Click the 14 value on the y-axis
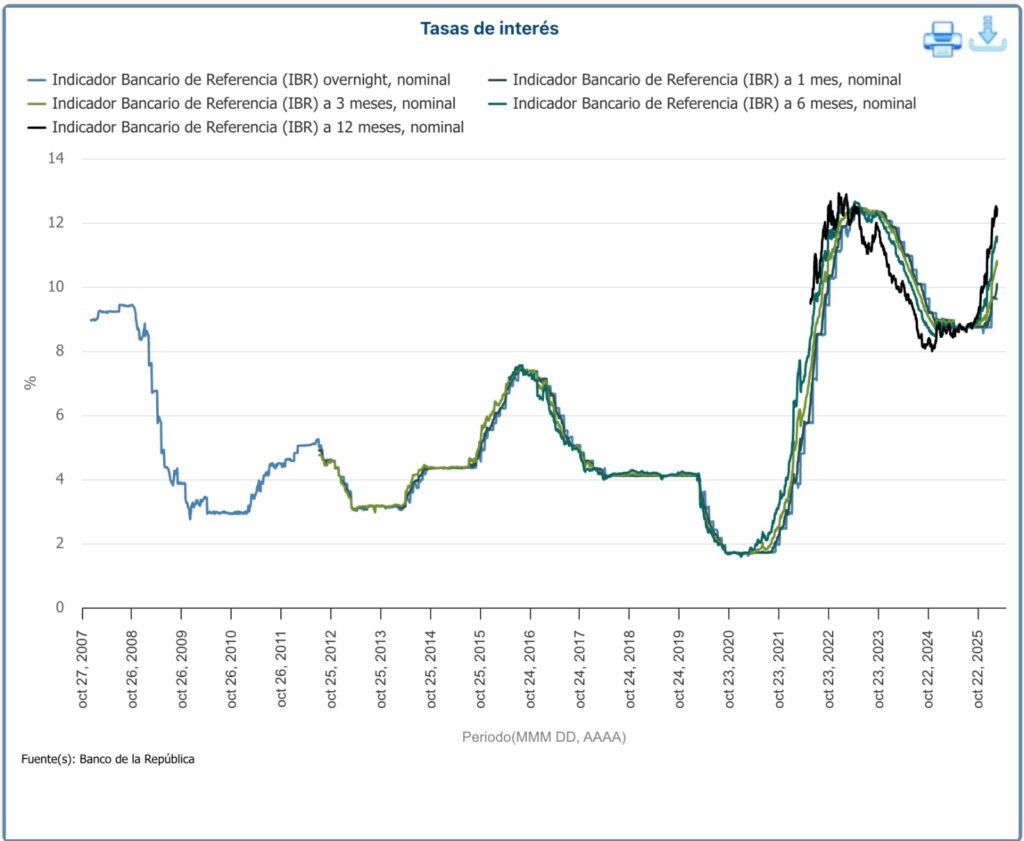 (x=56, y=158)
